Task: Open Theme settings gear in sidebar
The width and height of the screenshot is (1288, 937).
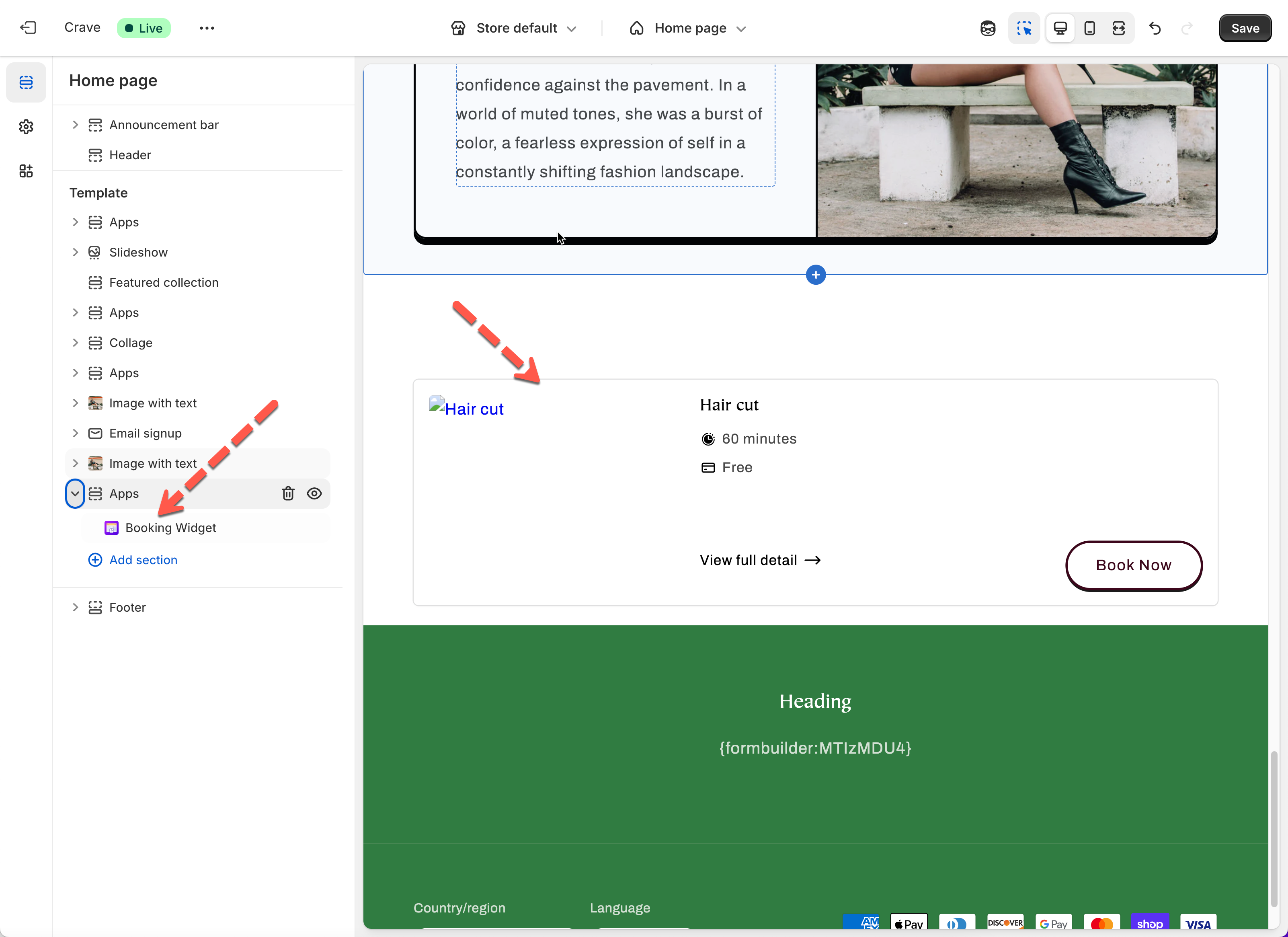Action: point(26,127)
